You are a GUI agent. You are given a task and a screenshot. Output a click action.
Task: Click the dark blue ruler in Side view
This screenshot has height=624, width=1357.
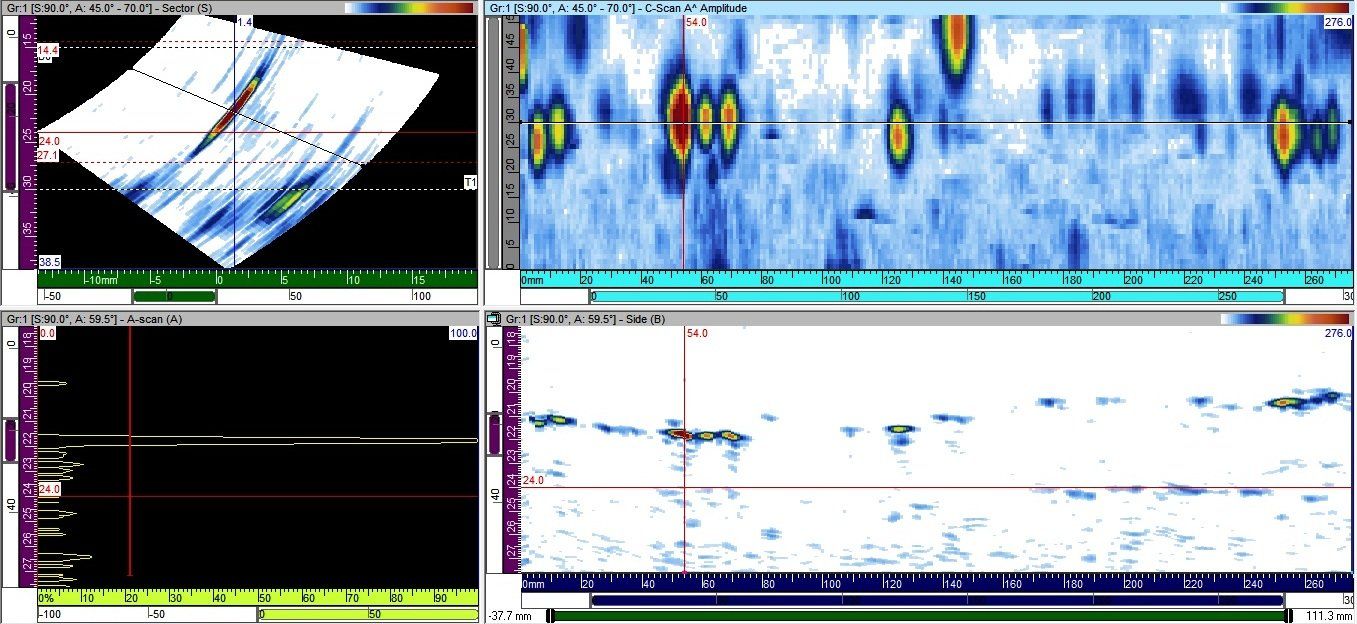click(937, 582)
